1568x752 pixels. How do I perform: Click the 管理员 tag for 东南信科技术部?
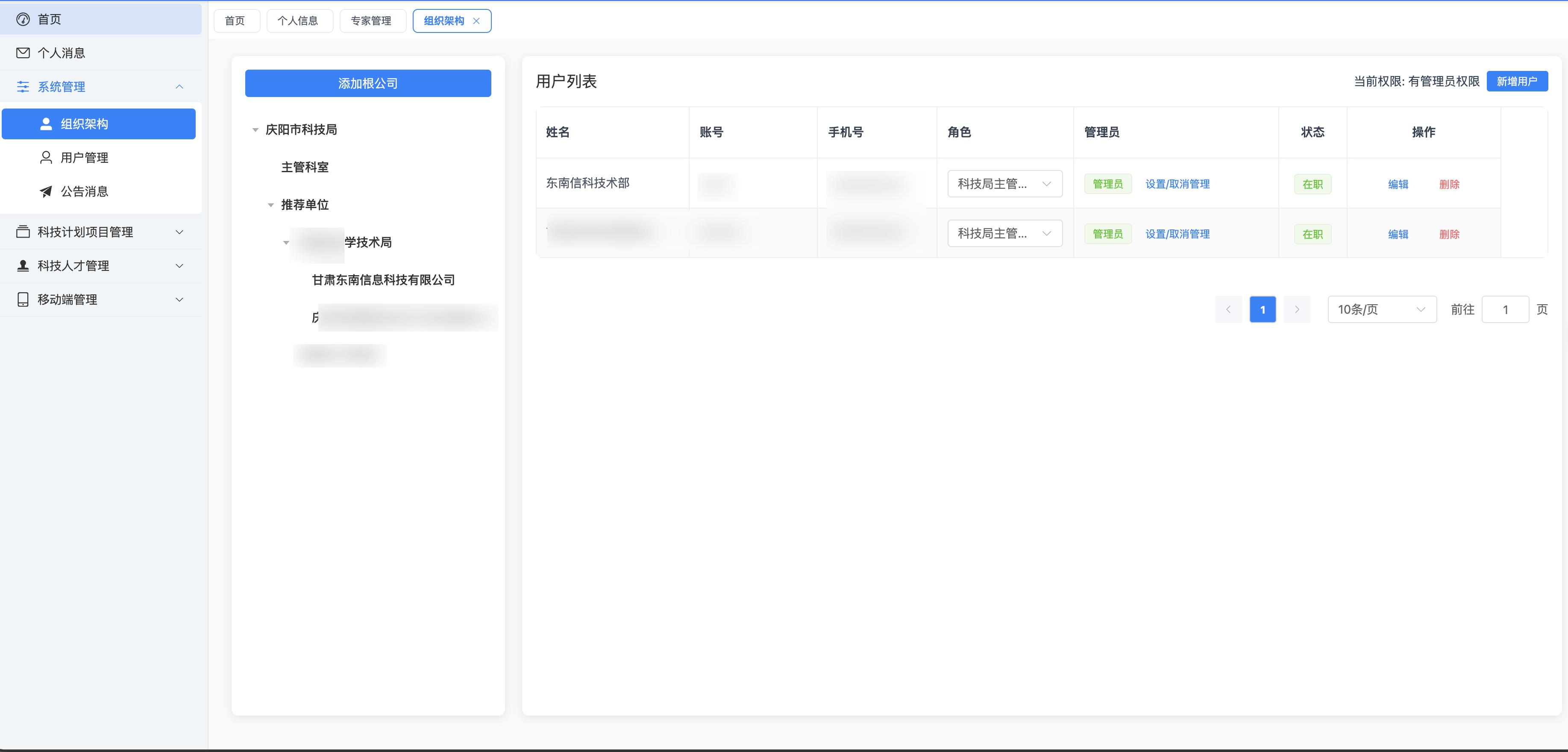(1108, 185)
